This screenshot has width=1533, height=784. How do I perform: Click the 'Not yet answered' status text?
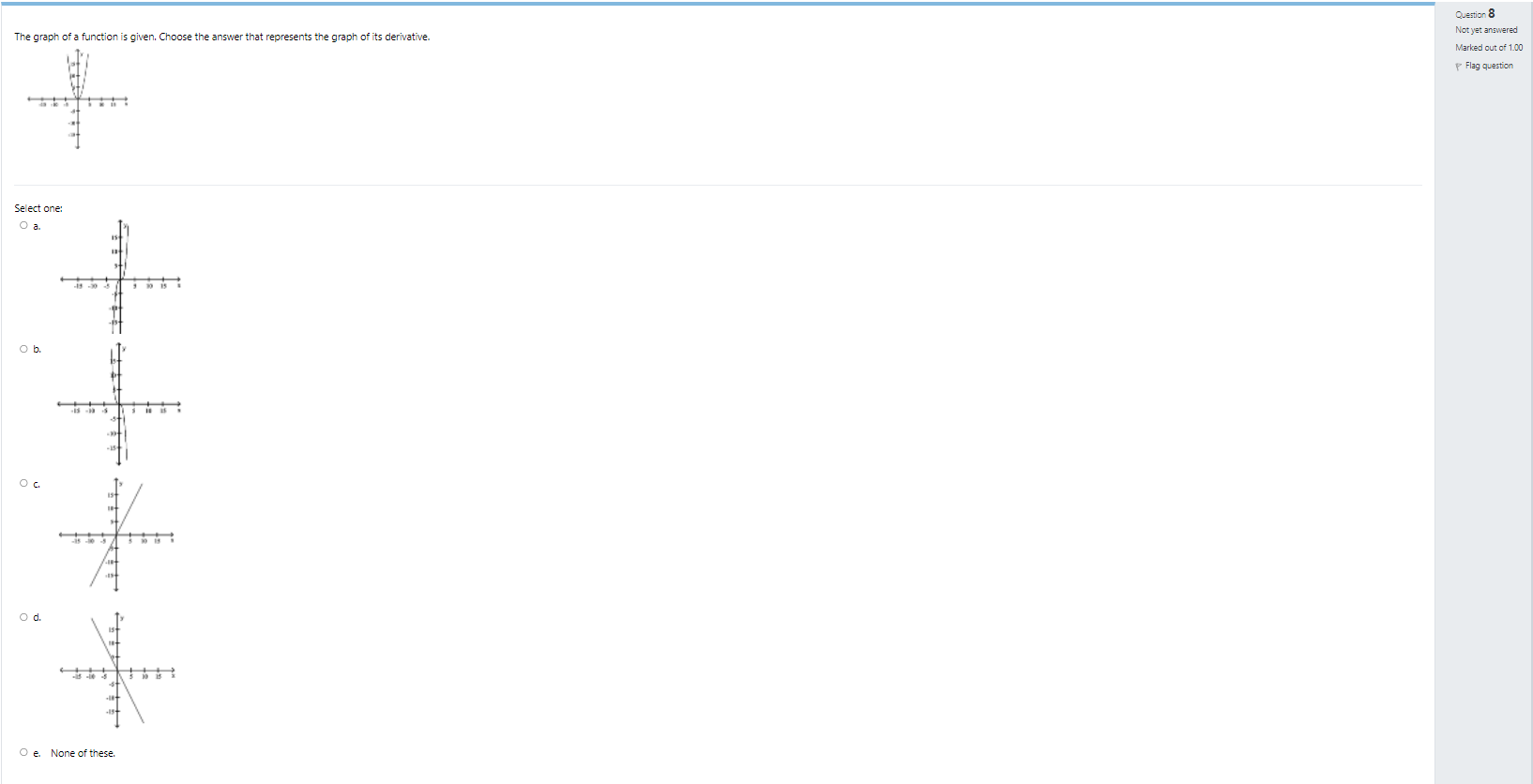pyautogui.click(x=1486, y=30)
